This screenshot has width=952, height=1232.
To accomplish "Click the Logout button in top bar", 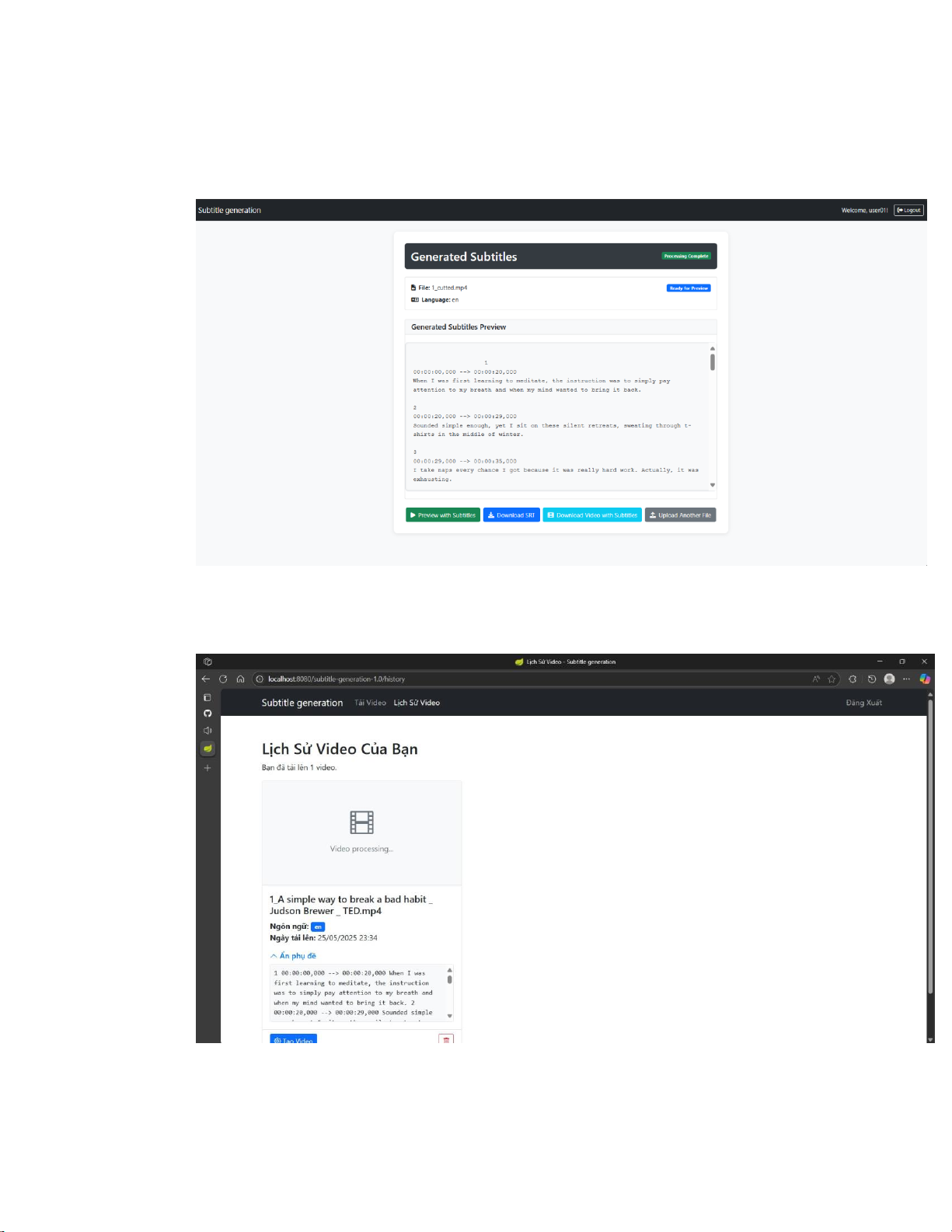I will (x=908, y=211).
